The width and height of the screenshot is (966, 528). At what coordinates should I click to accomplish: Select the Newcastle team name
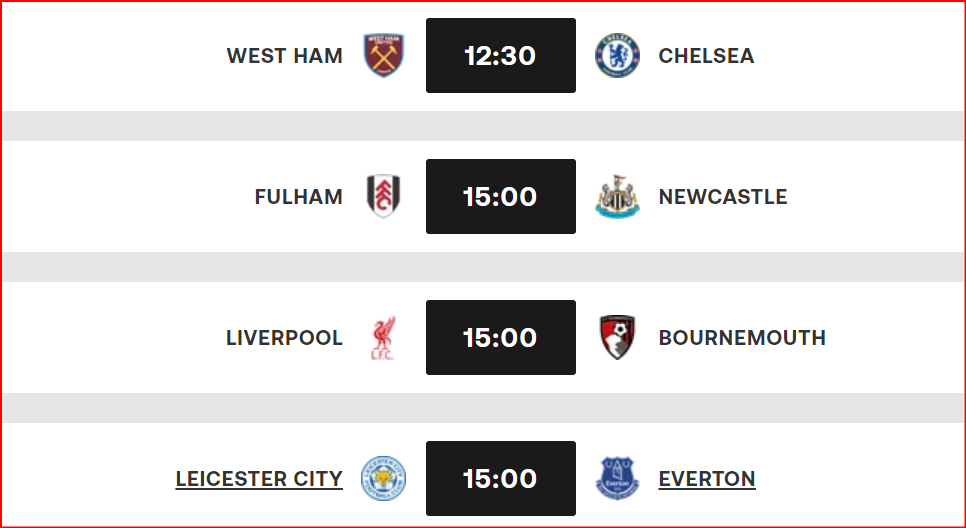(723, 197)
